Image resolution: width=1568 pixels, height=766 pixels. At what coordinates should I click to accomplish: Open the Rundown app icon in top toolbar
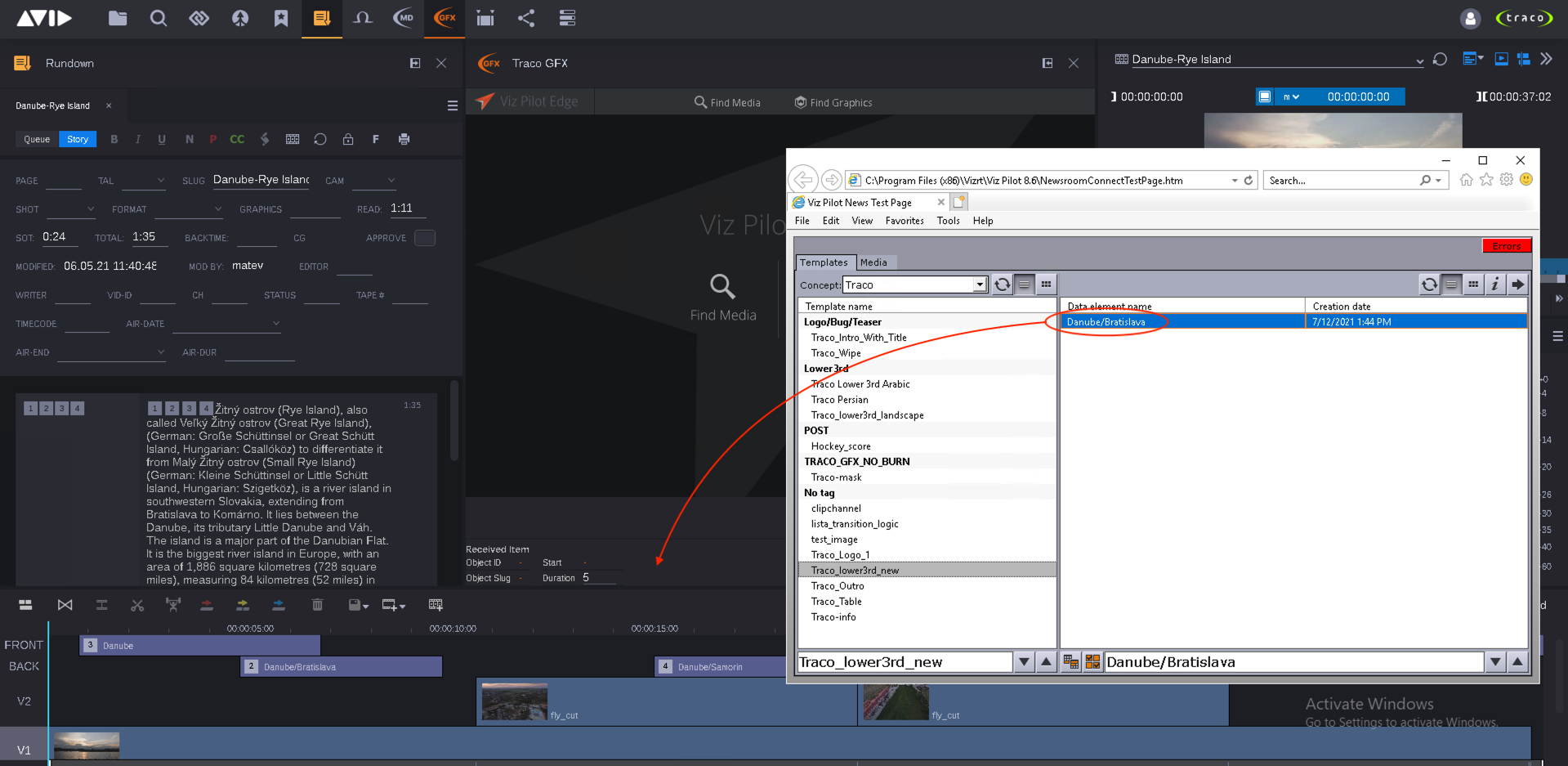[322, 18]
